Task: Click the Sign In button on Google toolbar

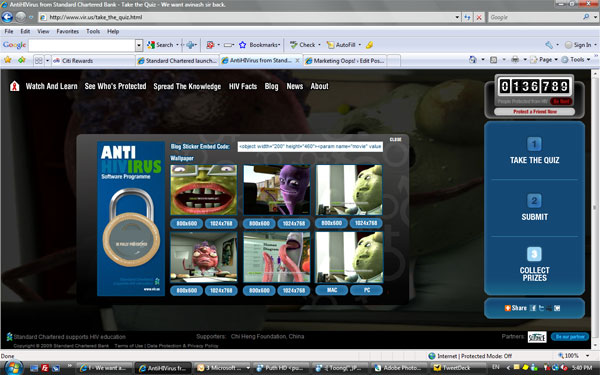Action: [x=578, y=45]
